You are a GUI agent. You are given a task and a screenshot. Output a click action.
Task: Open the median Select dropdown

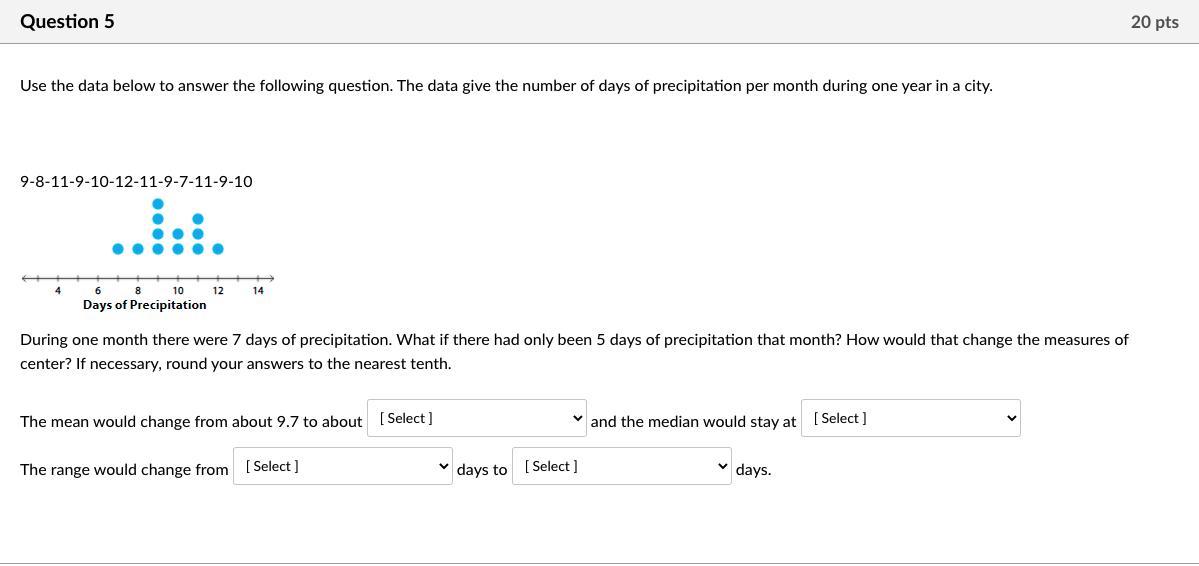click(x=910, y=418)
